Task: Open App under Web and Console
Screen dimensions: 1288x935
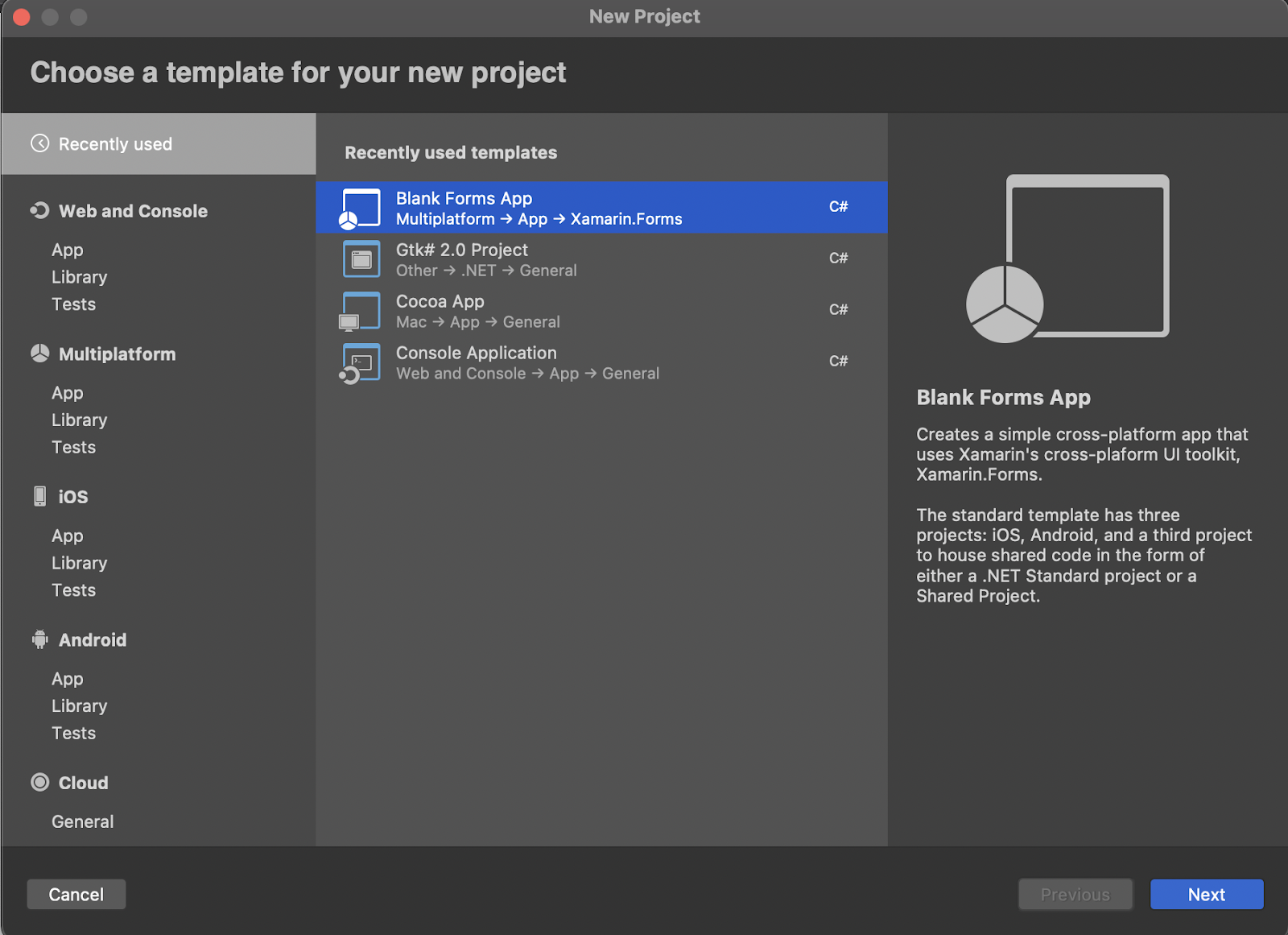Action: click(x=68, y=250)
